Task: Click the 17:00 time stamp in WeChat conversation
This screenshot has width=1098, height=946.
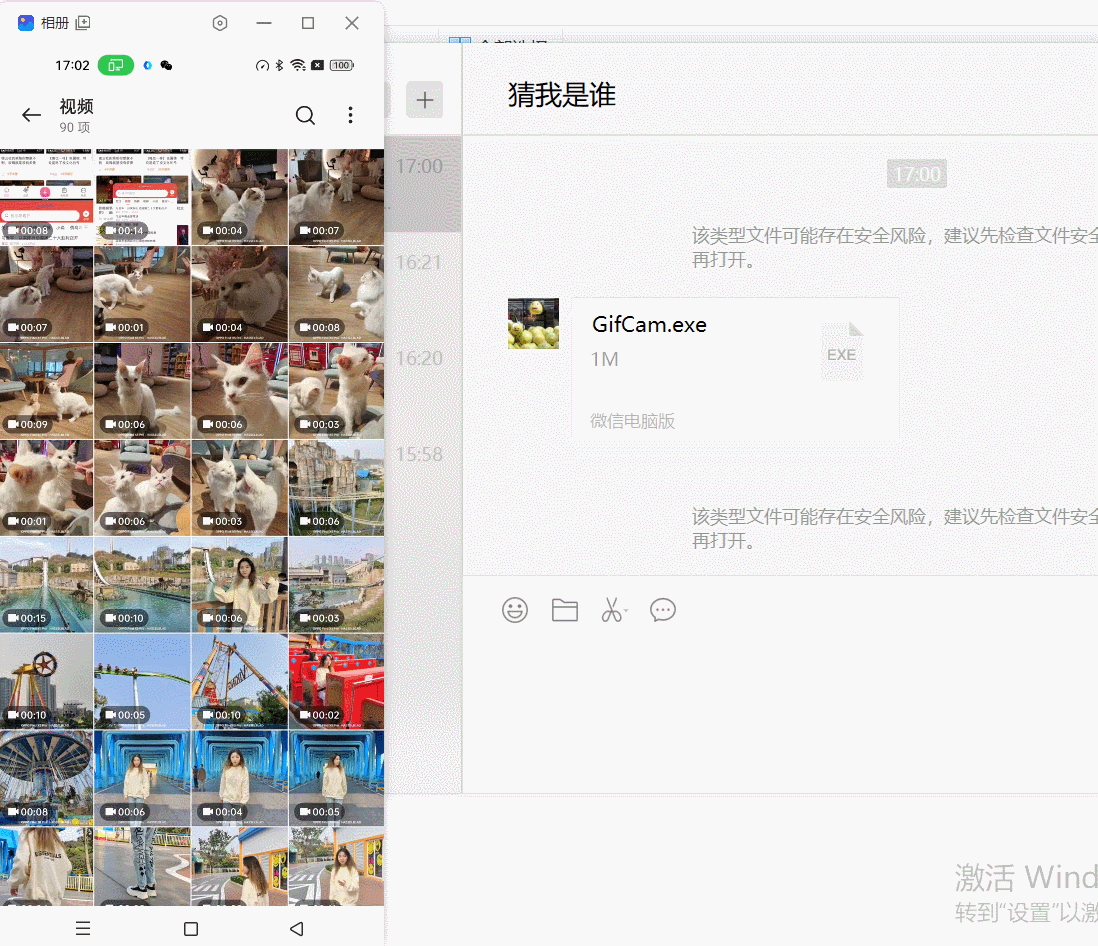Action: [917, 174]
